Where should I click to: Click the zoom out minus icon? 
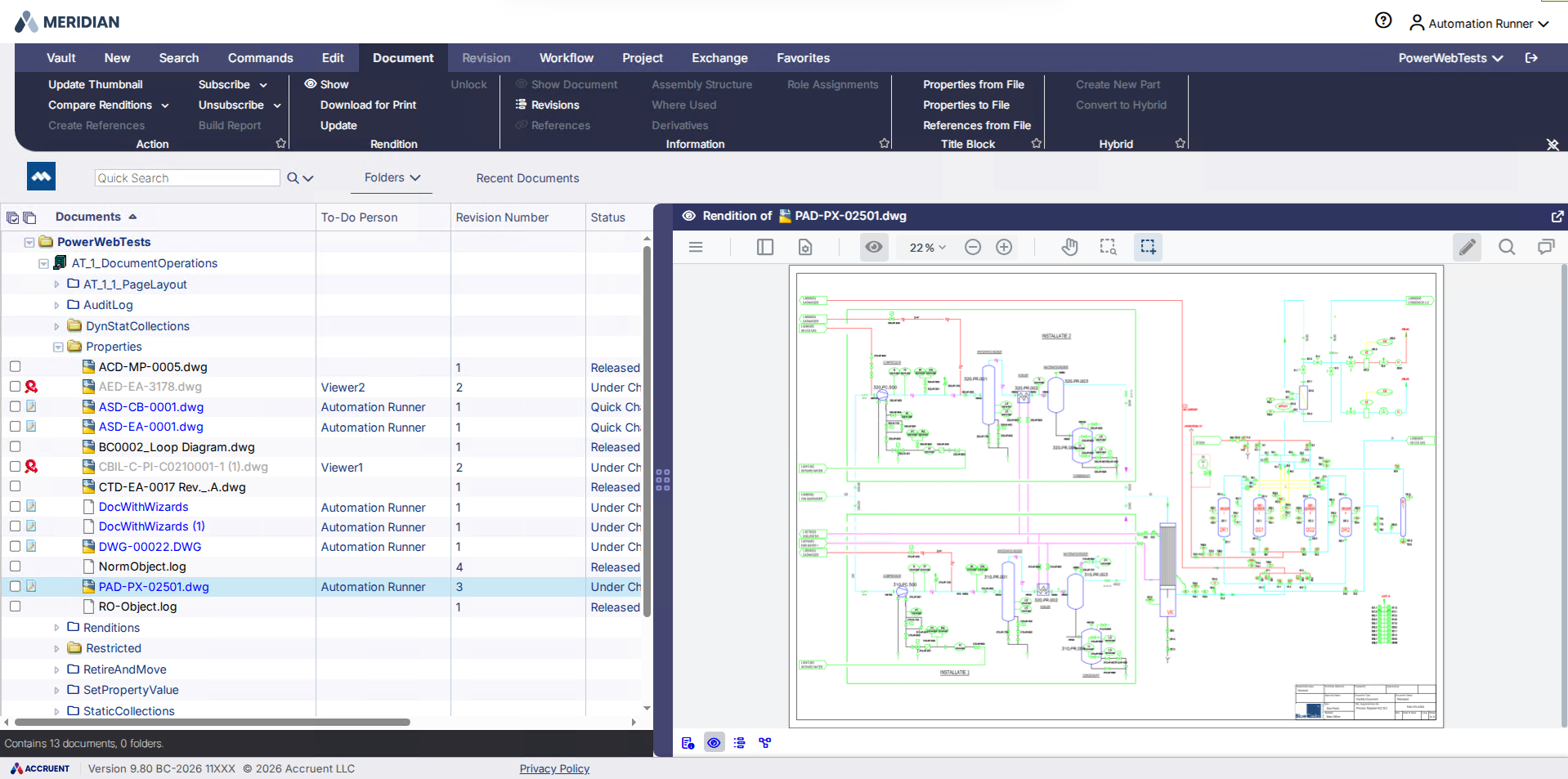[x=973, y=247]
